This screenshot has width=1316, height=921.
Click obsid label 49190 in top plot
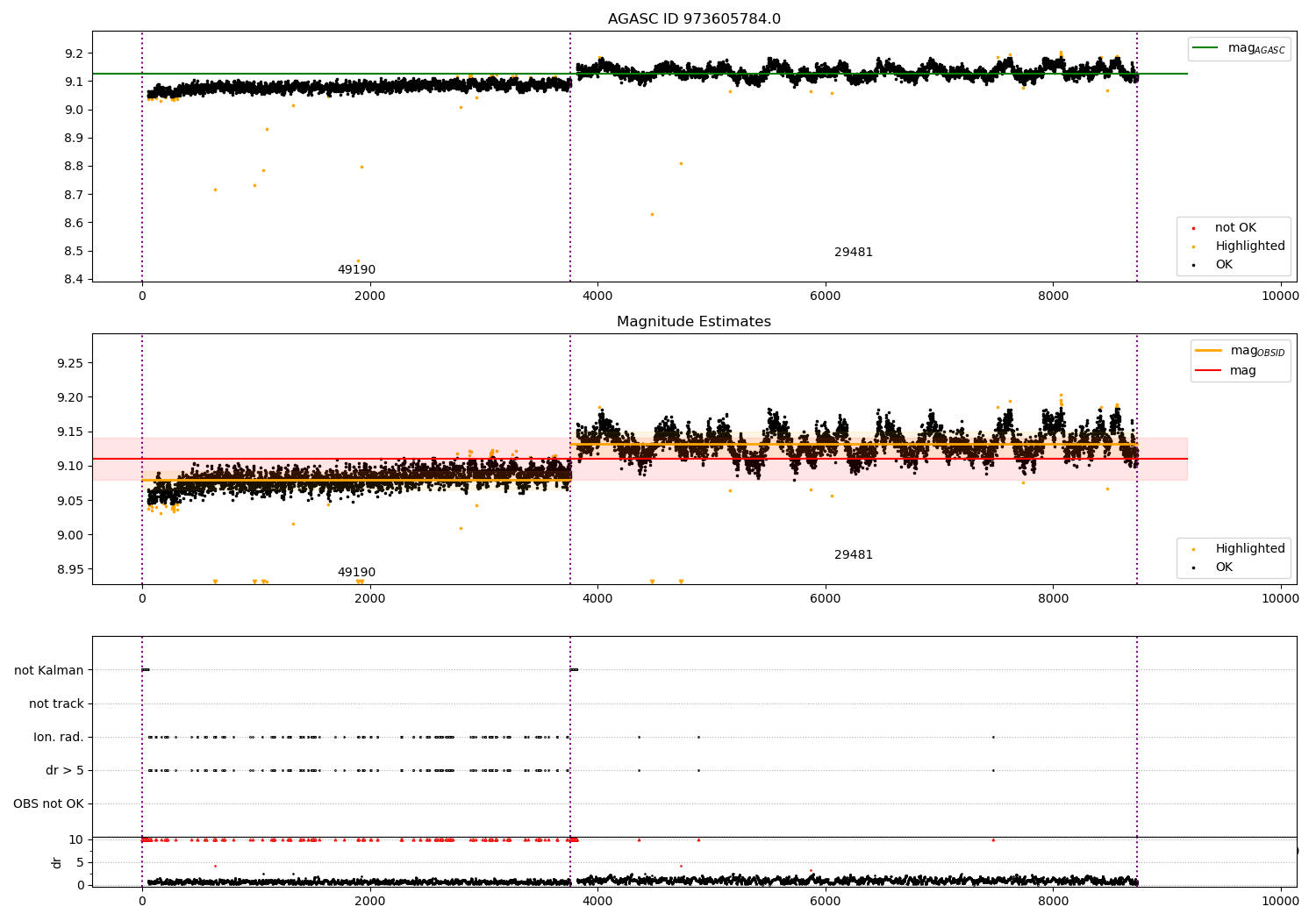point(356,270)
